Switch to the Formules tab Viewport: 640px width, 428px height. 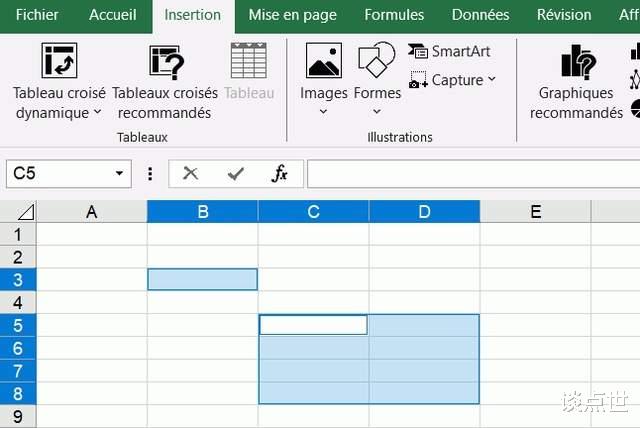tap(394, 15)
